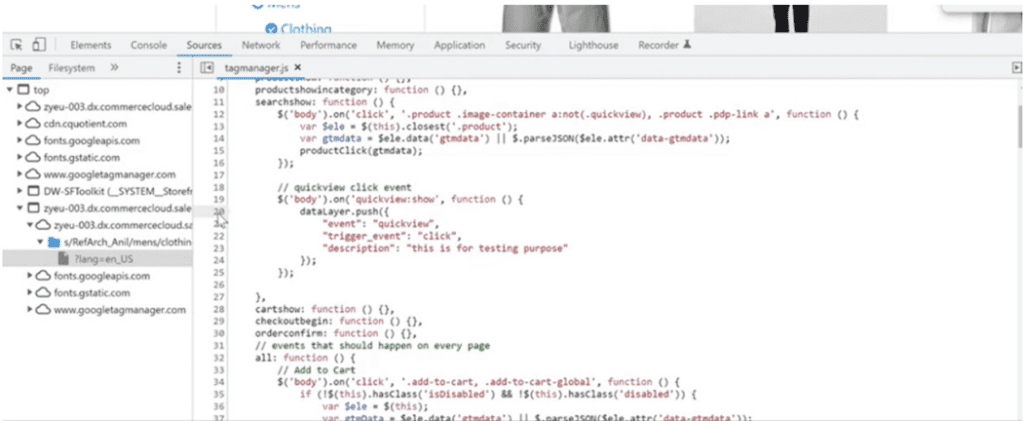Set a breakpoint on line number 12

[x=220, y=114]
